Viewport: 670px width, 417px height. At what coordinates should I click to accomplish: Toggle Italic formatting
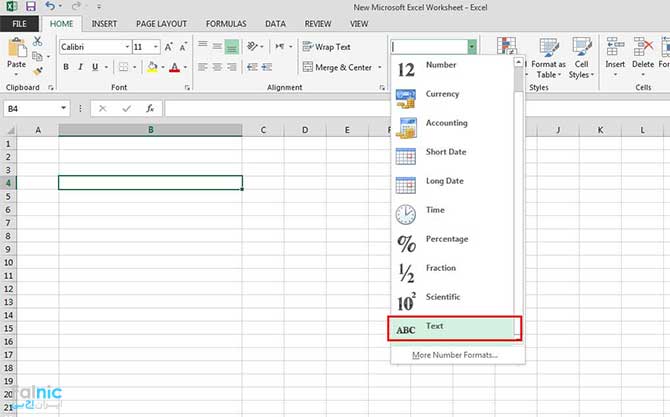80,68
